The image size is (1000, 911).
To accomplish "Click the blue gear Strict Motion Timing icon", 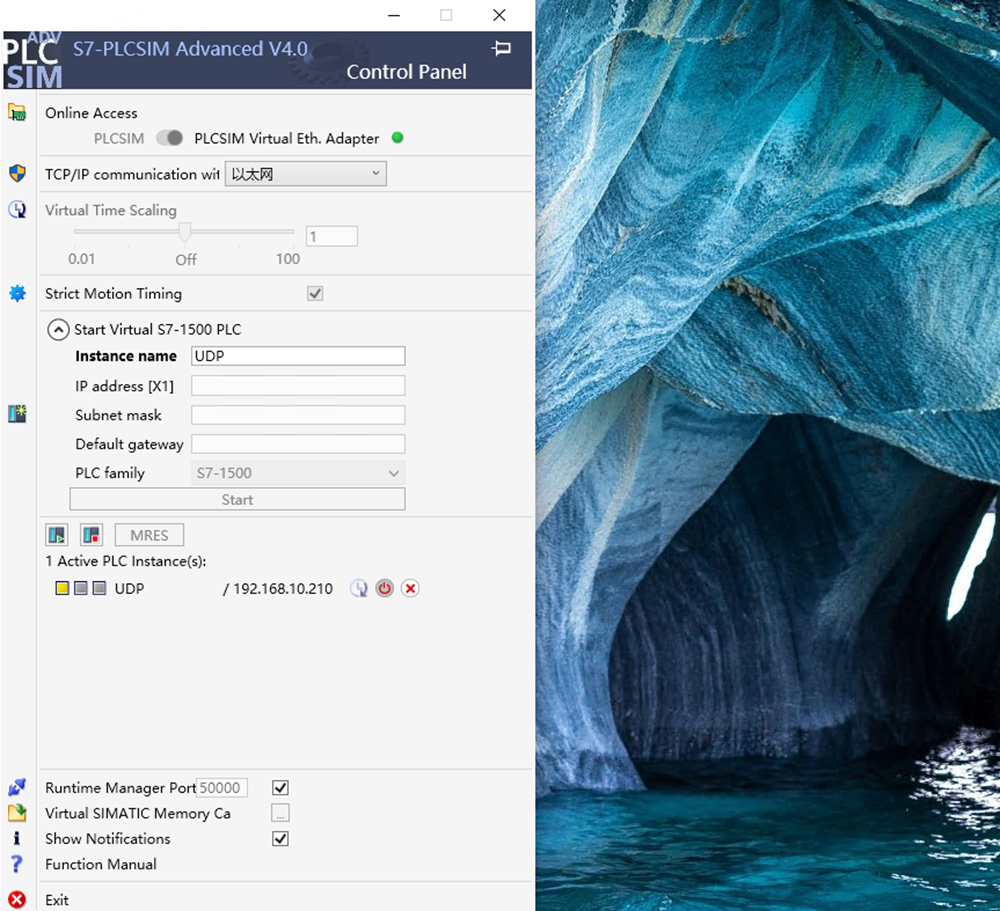I will (17, 294).
